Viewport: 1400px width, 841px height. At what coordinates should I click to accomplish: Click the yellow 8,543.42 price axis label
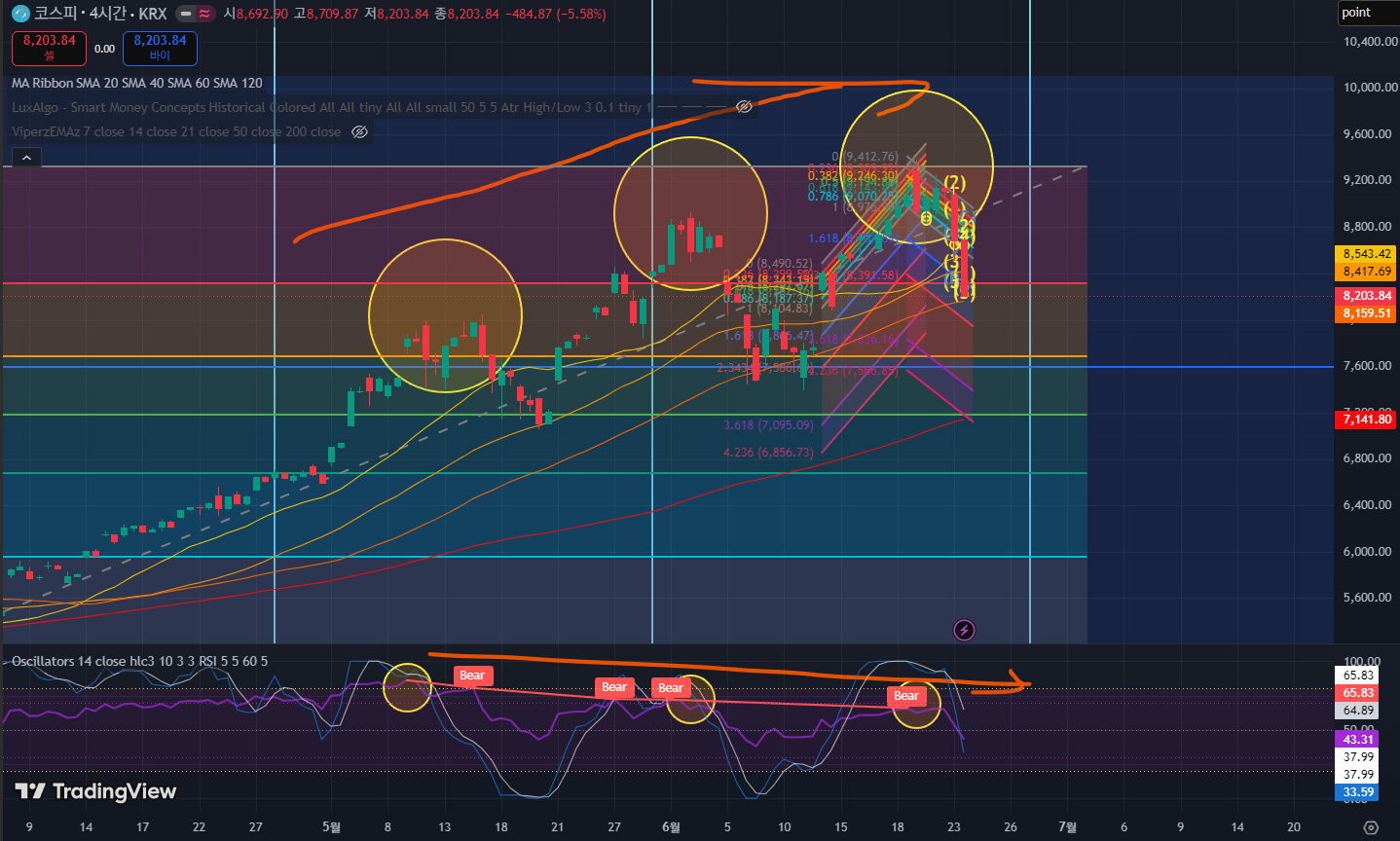click(1368, 254)
